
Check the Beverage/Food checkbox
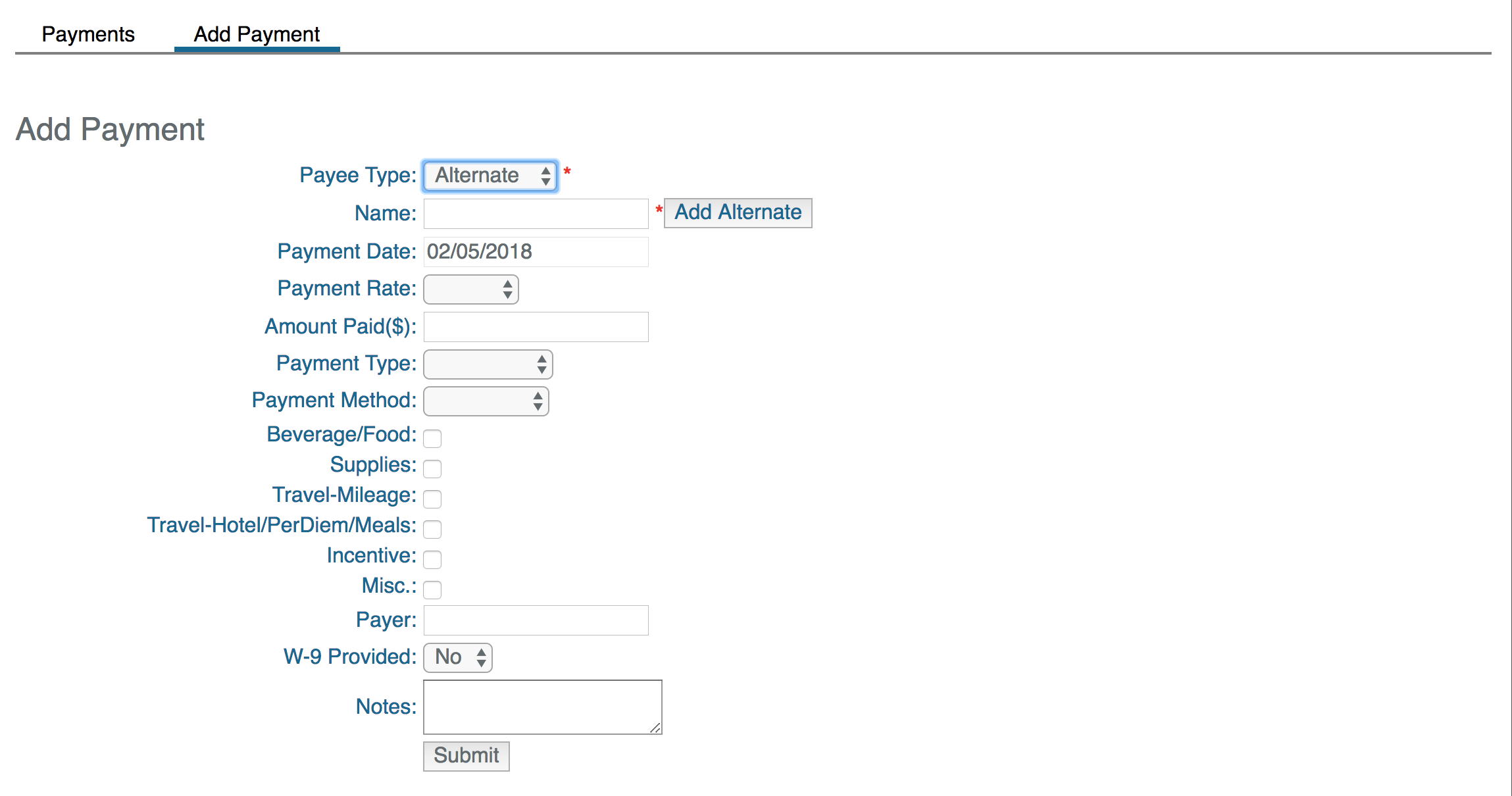point(432,438)
